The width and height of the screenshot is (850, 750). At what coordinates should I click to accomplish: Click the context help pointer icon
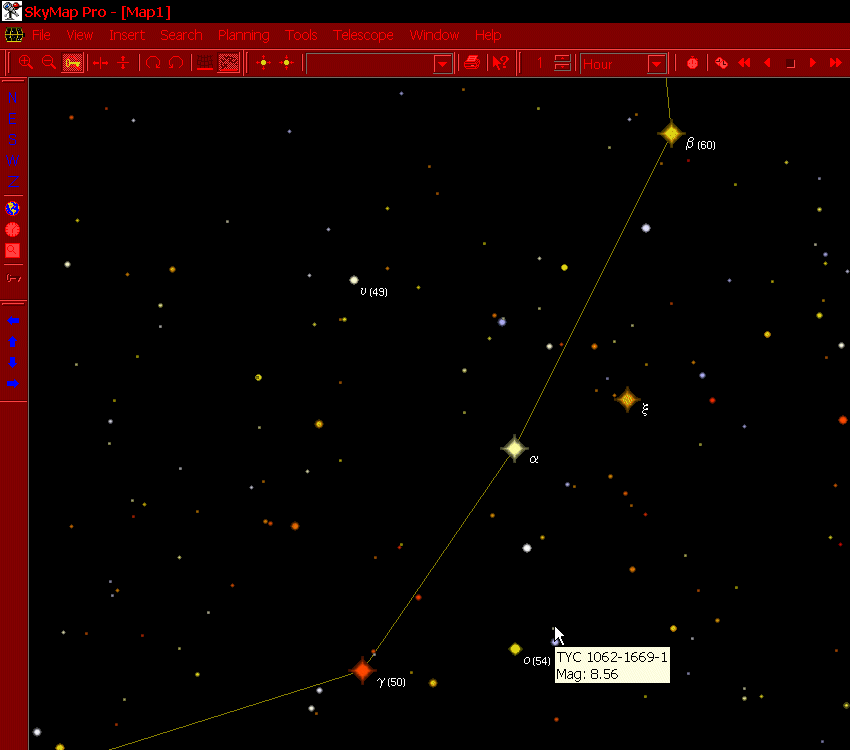click(x=500, y=63)
